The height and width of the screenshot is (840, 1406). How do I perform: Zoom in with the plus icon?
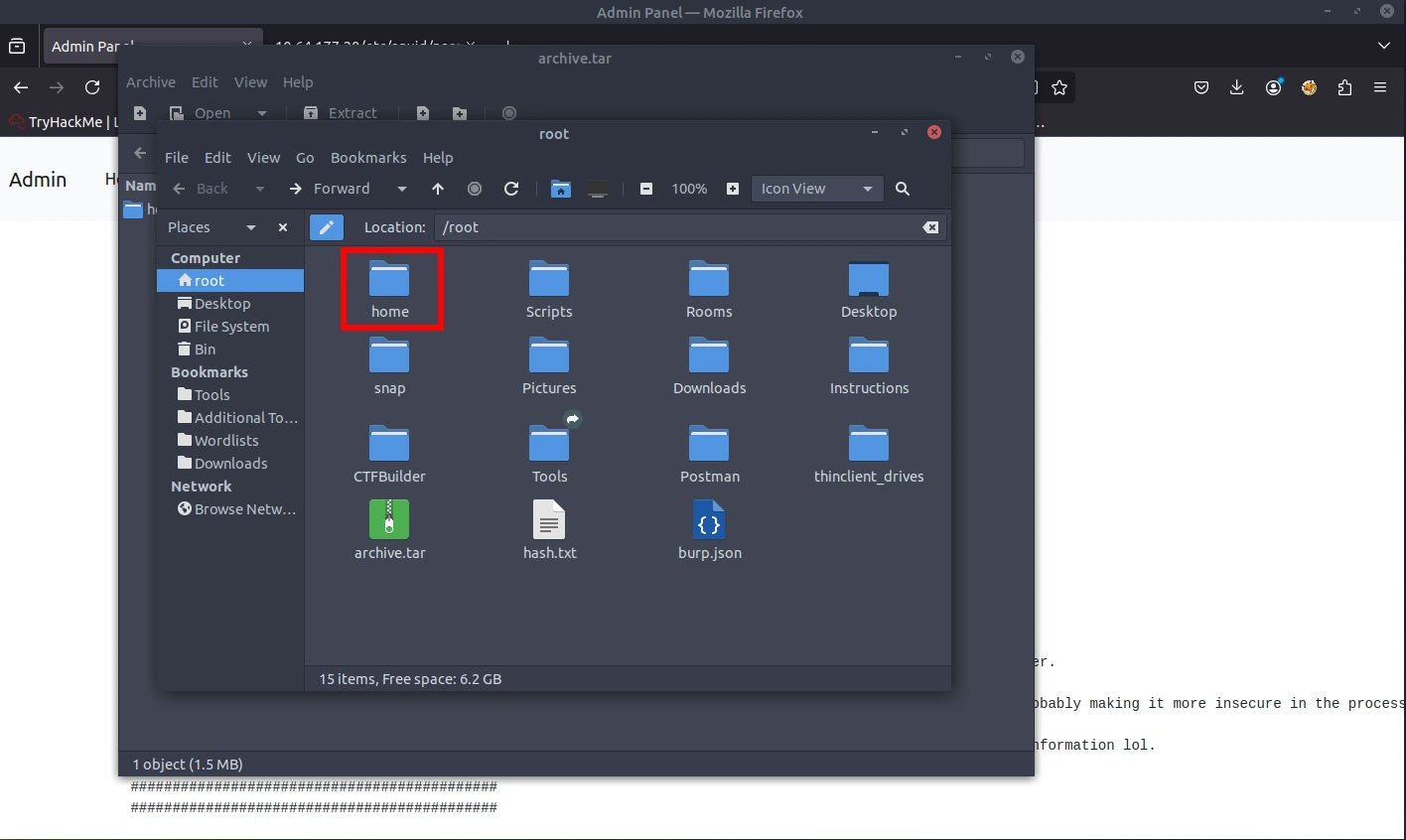pos(733,189)
